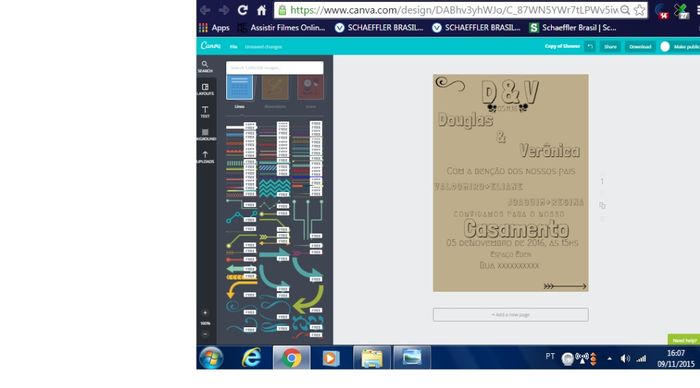The height and width of the screenshot is (388, 700).
Task: Reload the page in Chrome
Action: pos(242,10)
